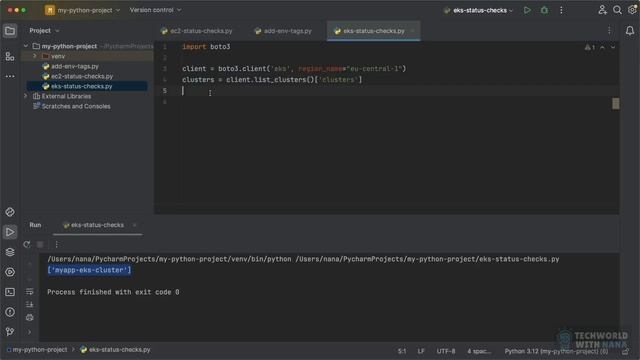
Task: Close the eks-status-checks.py editor tab
Action: click(413, 31)
